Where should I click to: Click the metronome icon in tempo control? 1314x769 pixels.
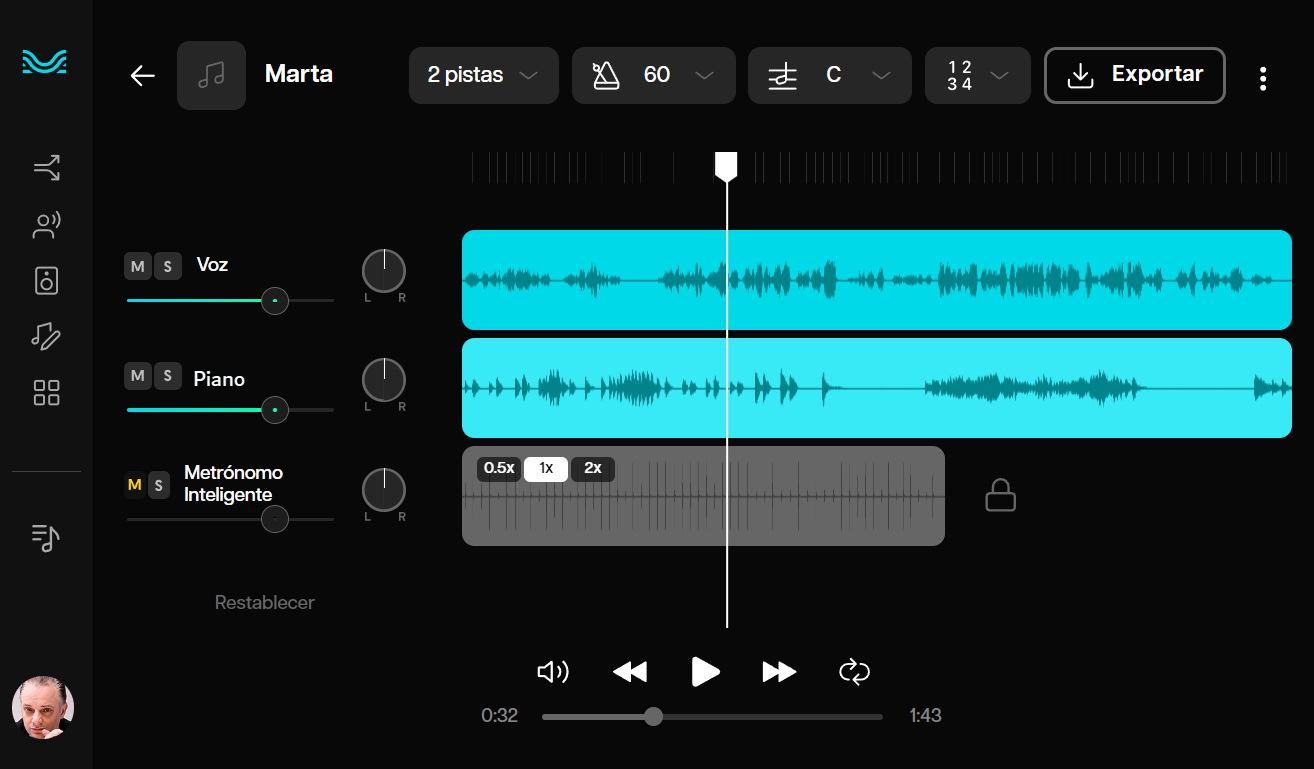[x=606, y=76]
